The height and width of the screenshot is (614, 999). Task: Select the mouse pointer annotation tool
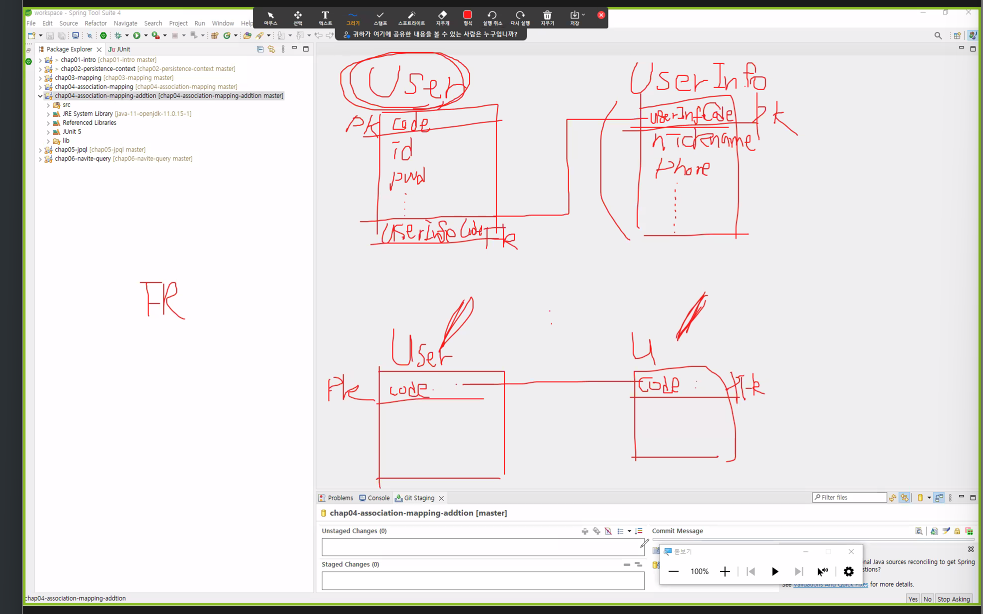click(270, 18)
